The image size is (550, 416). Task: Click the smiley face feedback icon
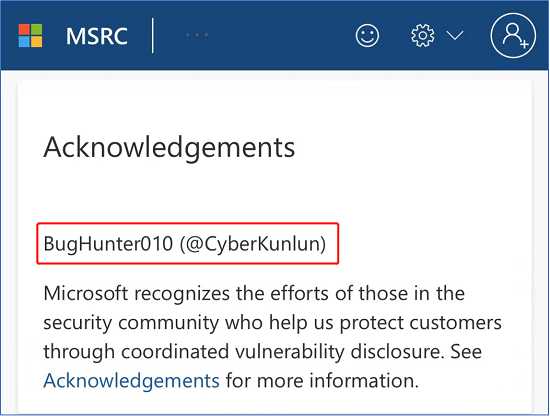pos(367,35)
